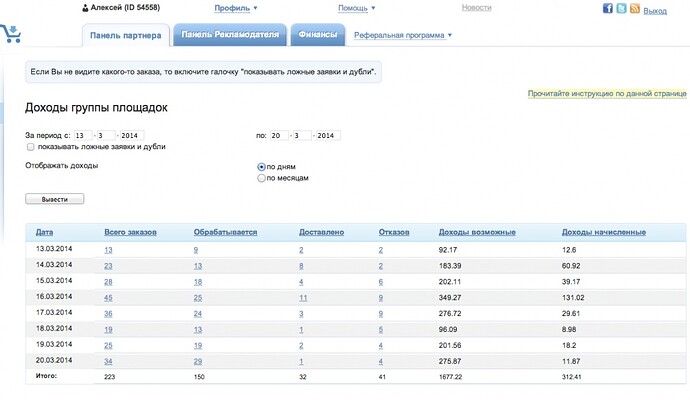Open the Новости link

point(477,7)
